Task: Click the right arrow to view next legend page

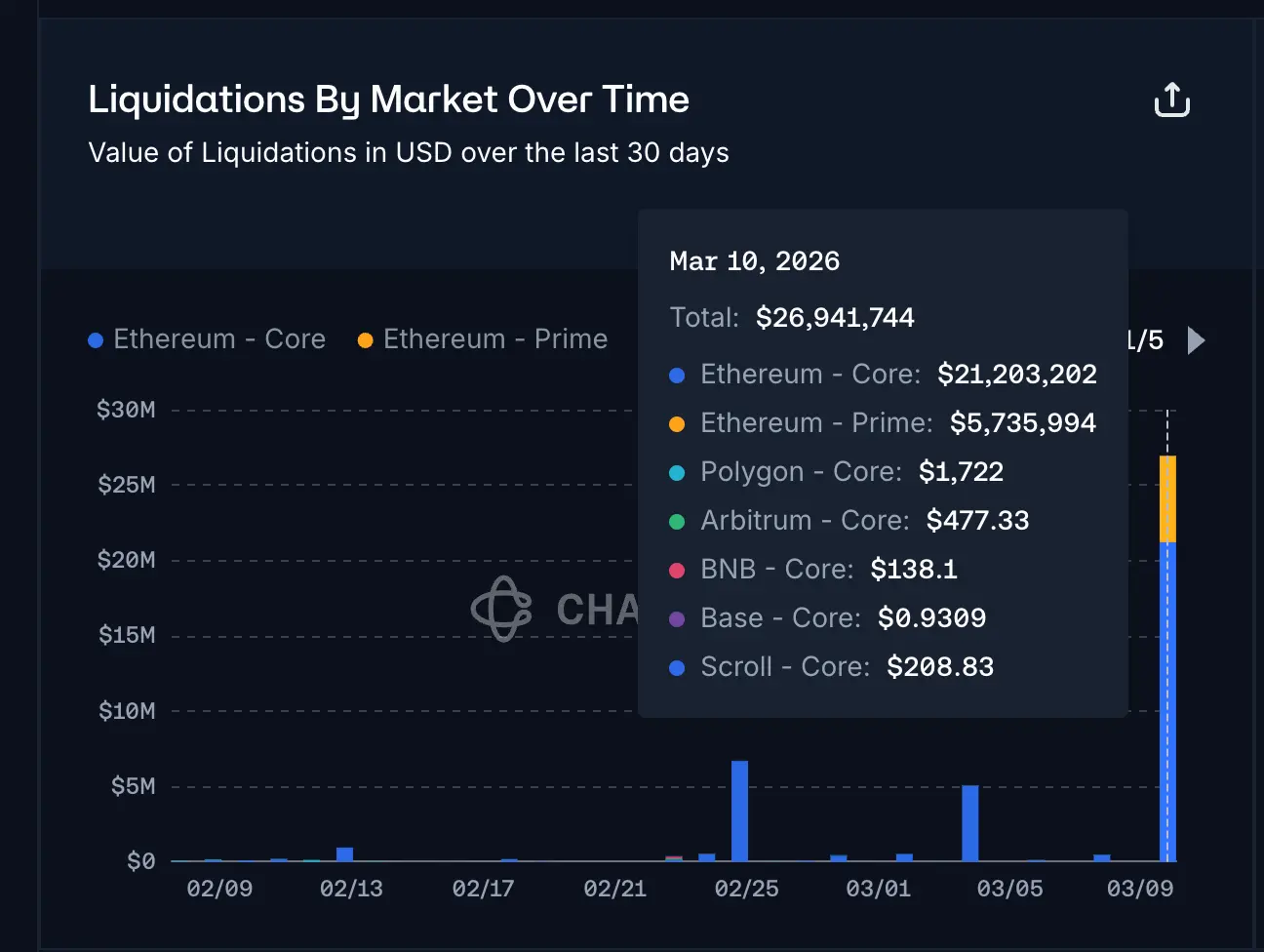Action: pyautogui.click(x=1196, y=339)
